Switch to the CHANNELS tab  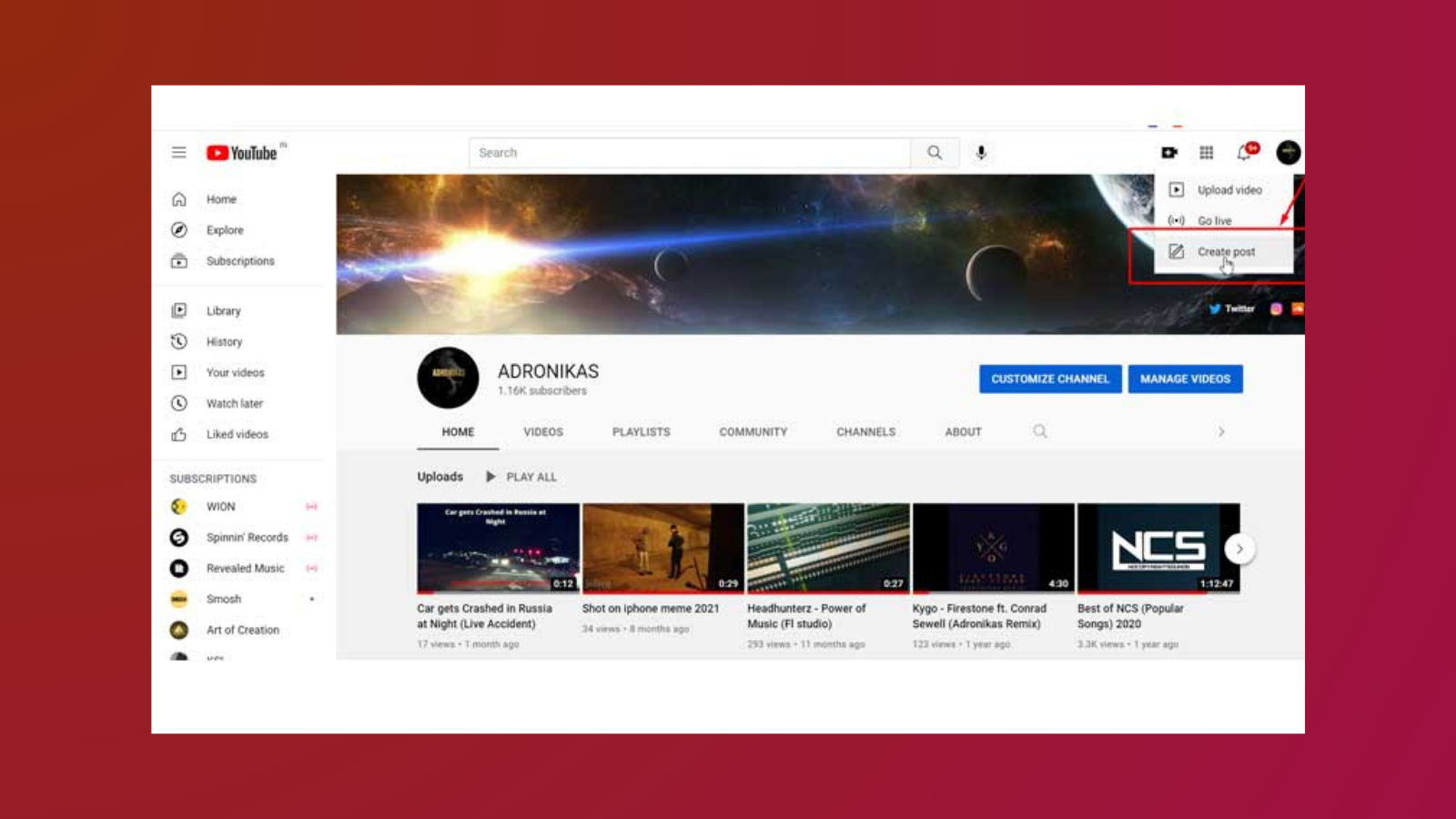click(x=866, y=432)
